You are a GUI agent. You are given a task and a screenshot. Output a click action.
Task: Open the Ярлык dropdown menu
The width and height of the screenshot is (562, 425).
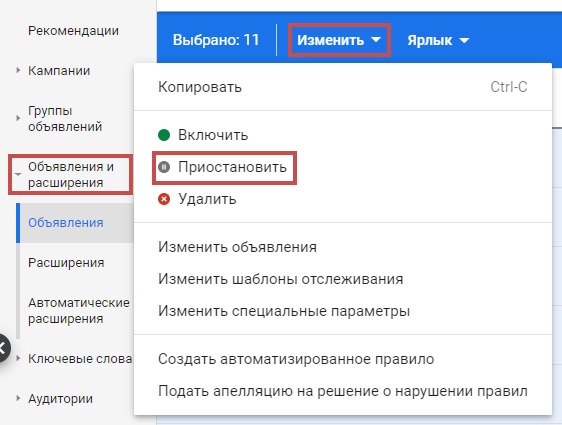point(438,40)
